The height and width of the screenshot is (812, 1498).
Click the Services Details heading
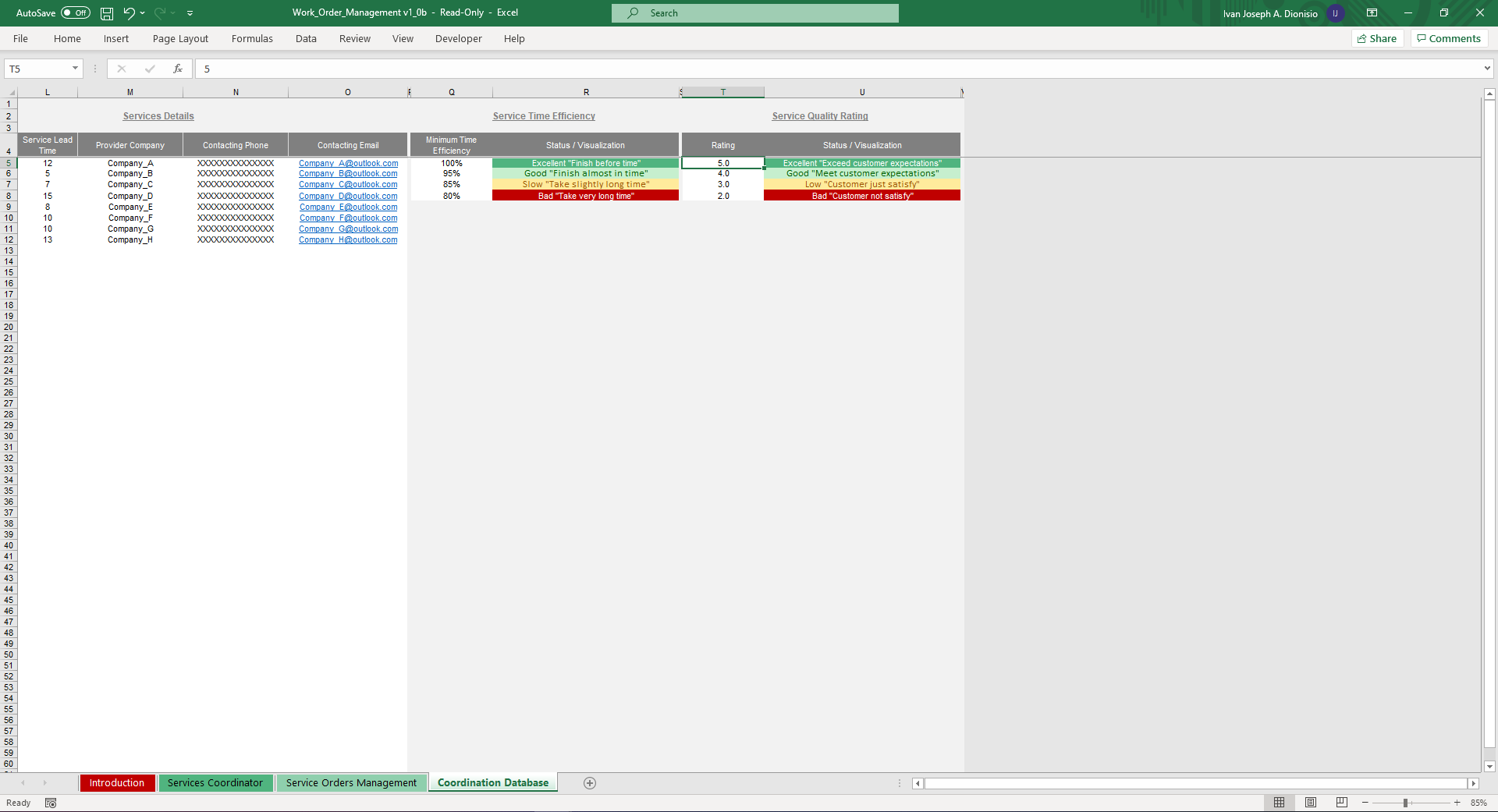point(158,116)
